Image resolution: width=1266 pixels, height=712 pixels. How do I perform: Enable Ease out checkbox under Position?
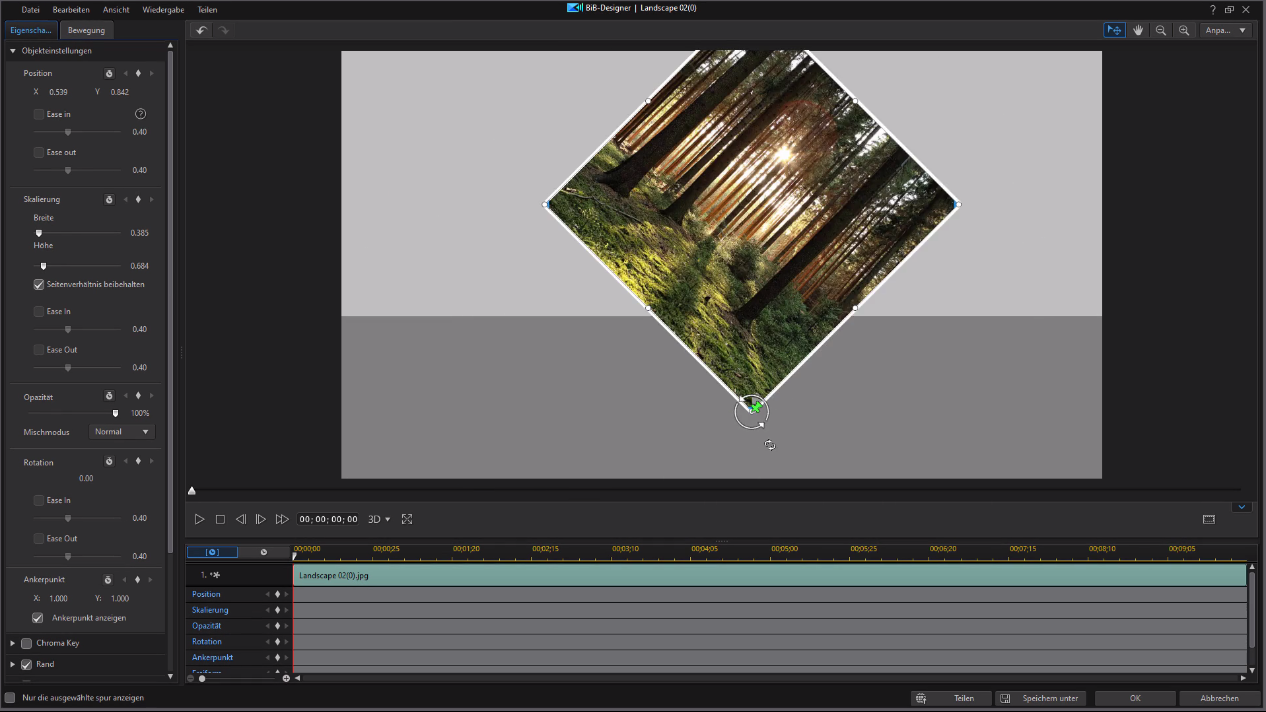point(39,152)
